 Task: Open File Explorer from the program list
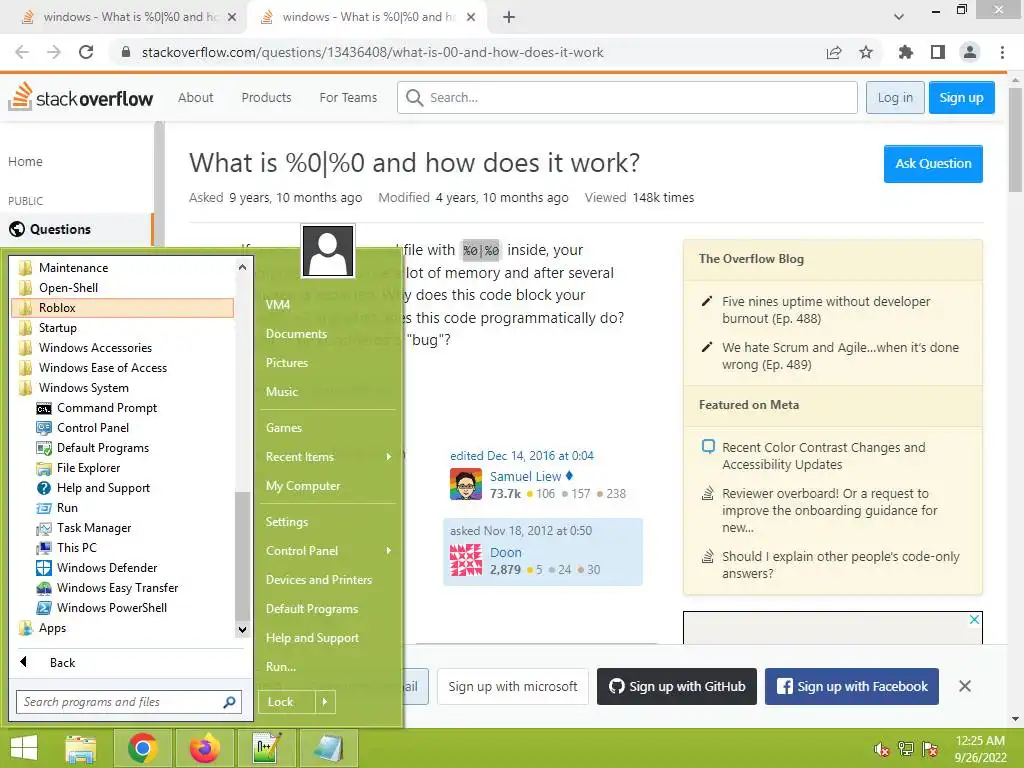[x=88, y=468]
